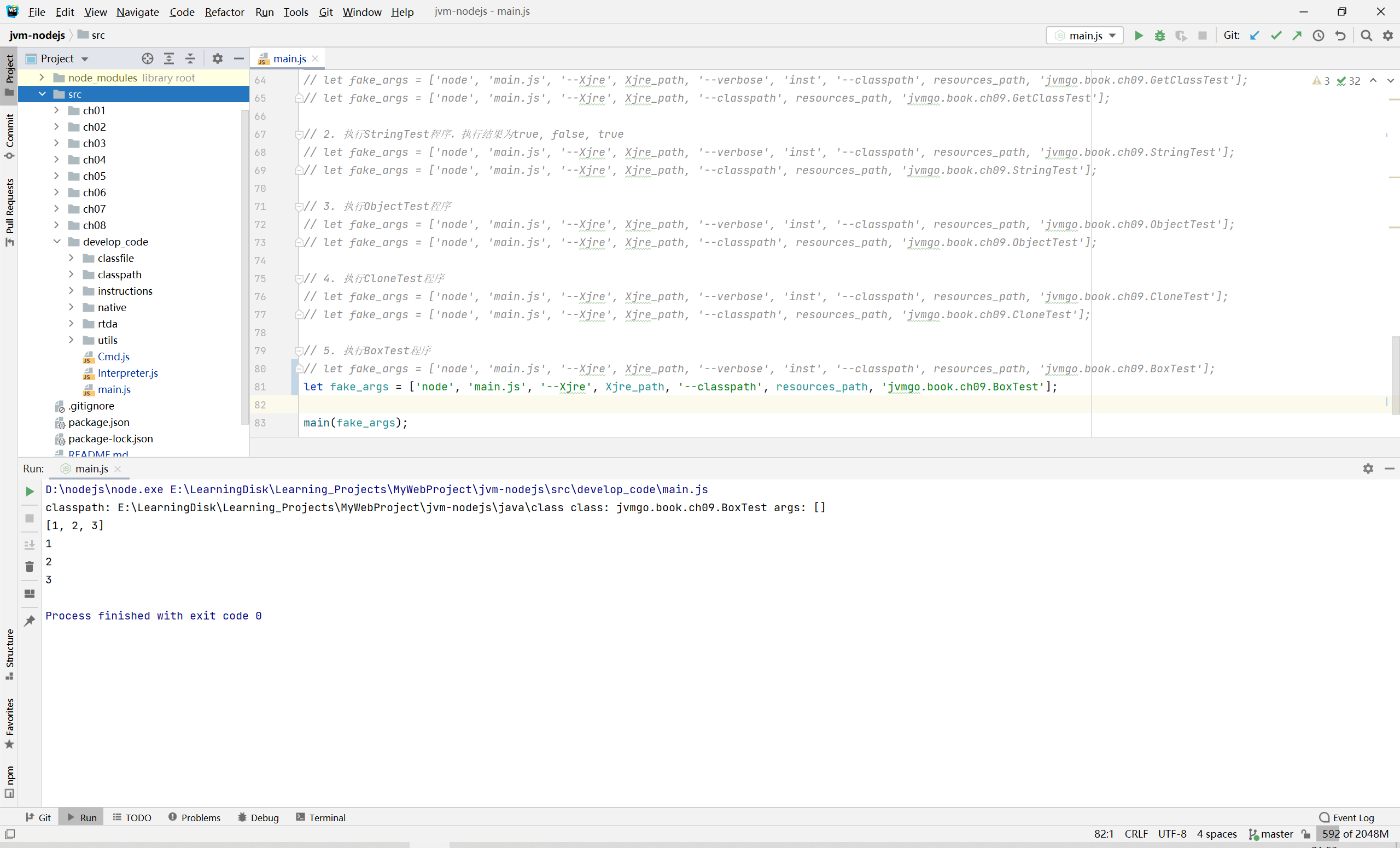The image size is (1400, 848).
Task: Click Git commit checkmark icon
Action: 1276,35
